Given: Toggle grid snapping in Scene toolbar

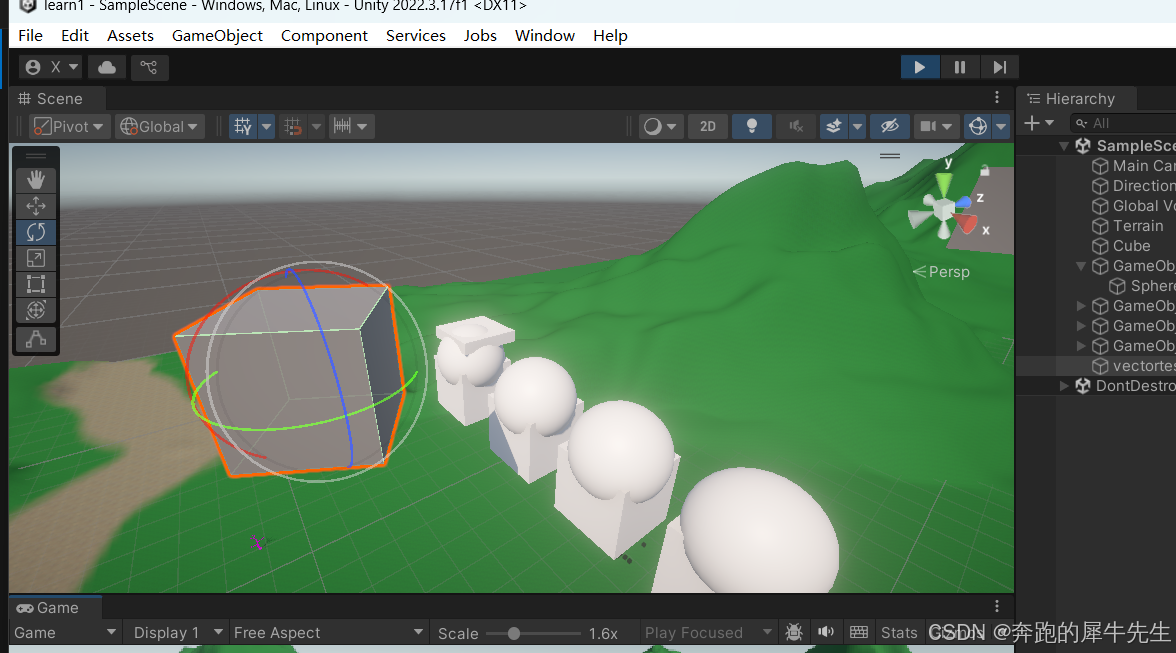Looking at the screenshot, I should click(x=292, y=126).
